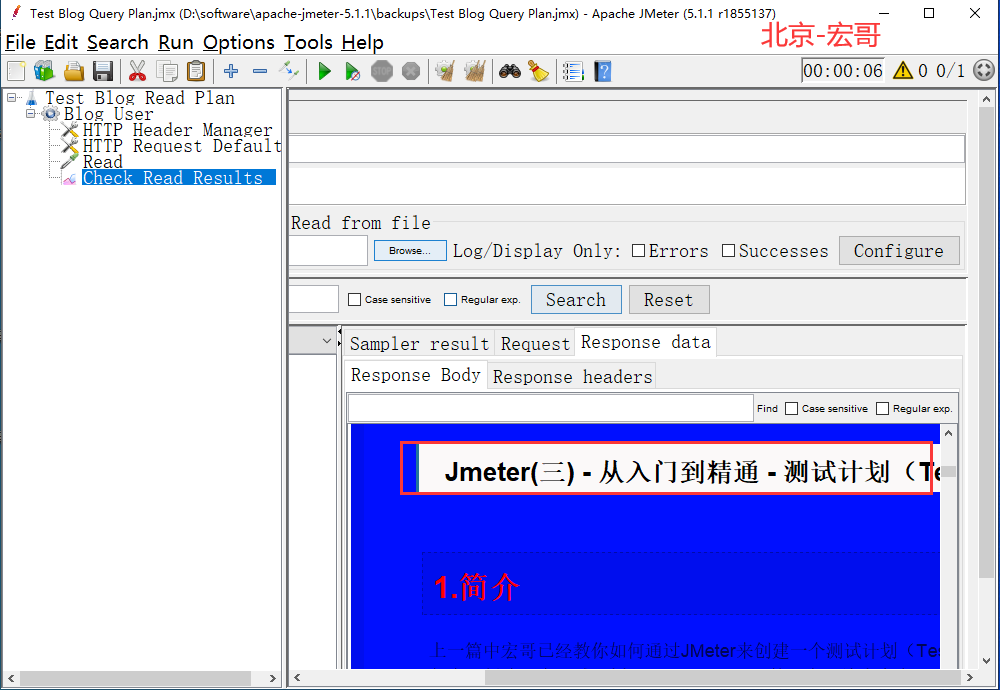This screenshot has height=690, width=1000.
Task: Open the Help menu
Action: [362, 43]
